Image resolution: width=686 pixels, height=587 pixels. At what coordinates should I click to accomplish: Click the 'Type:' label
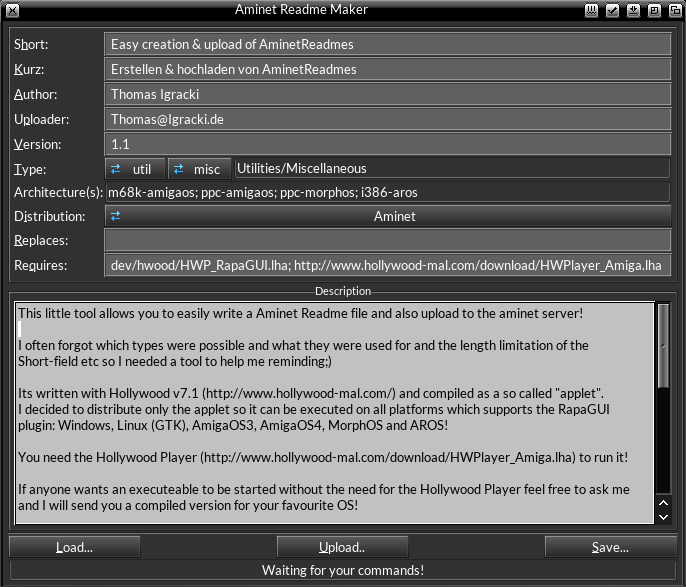(30, 169)
